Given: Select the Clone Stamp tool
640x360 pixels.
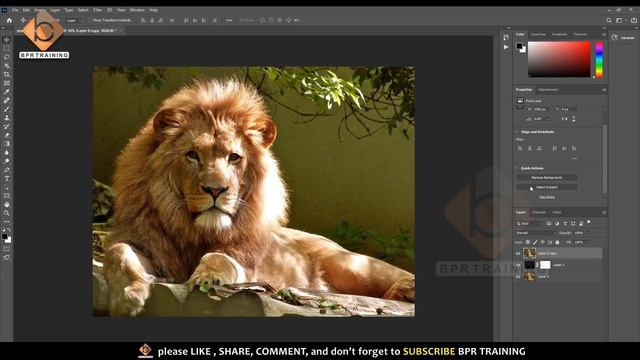Looking at the screenshot, I should click(7, 118).
